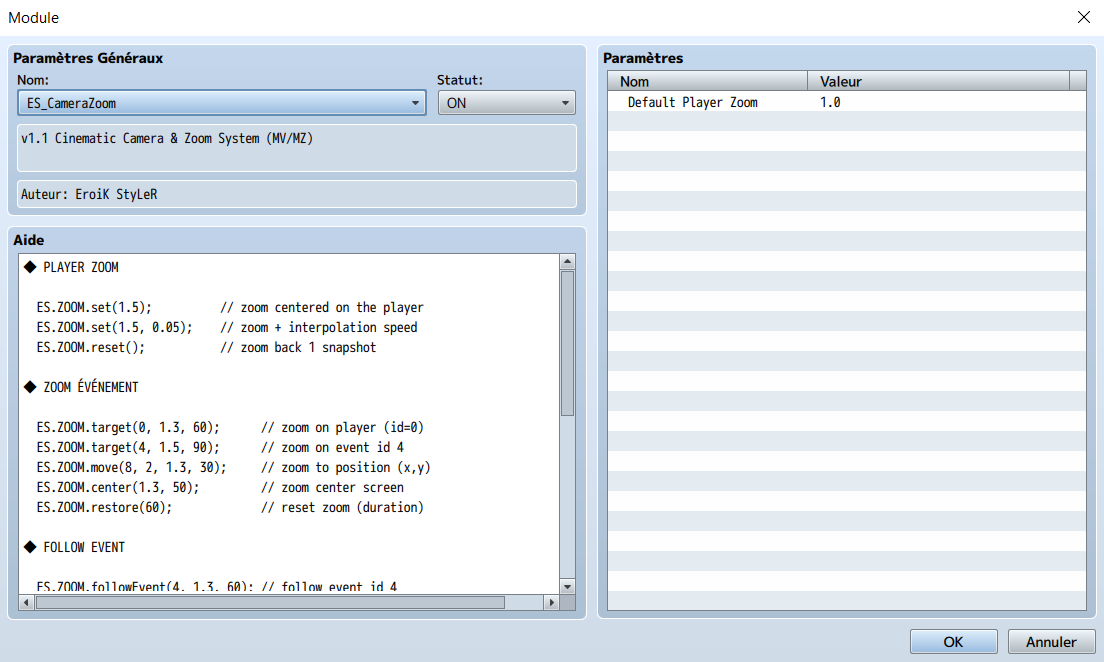Screen dimensions: 1104x662
Task: Click the ZOOM ÉVÉNEMENT heading in Aide
Action: coord(91,387)
